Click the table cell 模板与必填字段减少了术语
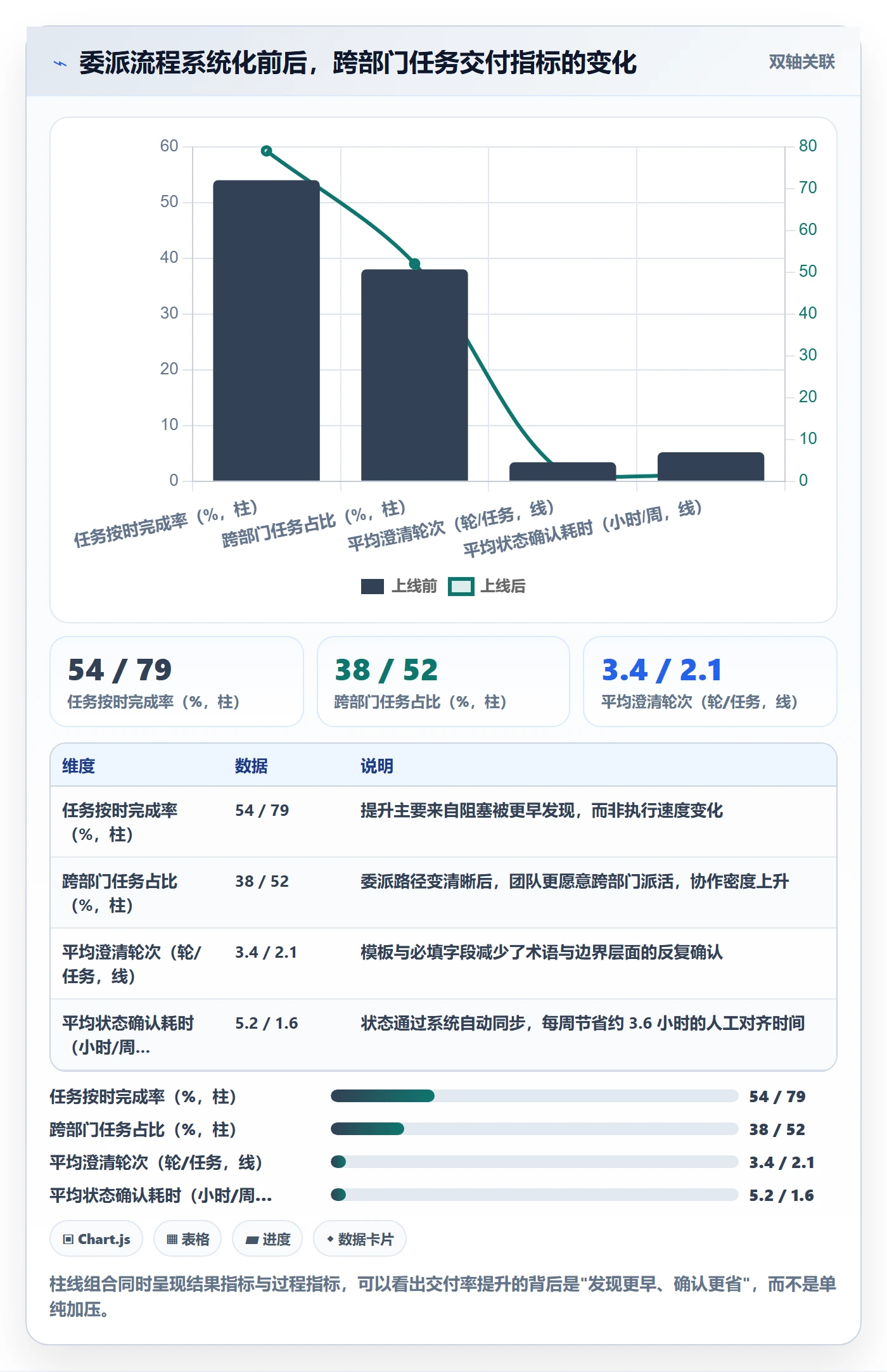The height and width of the screenshot is (1372, 887). coord(542,952)
